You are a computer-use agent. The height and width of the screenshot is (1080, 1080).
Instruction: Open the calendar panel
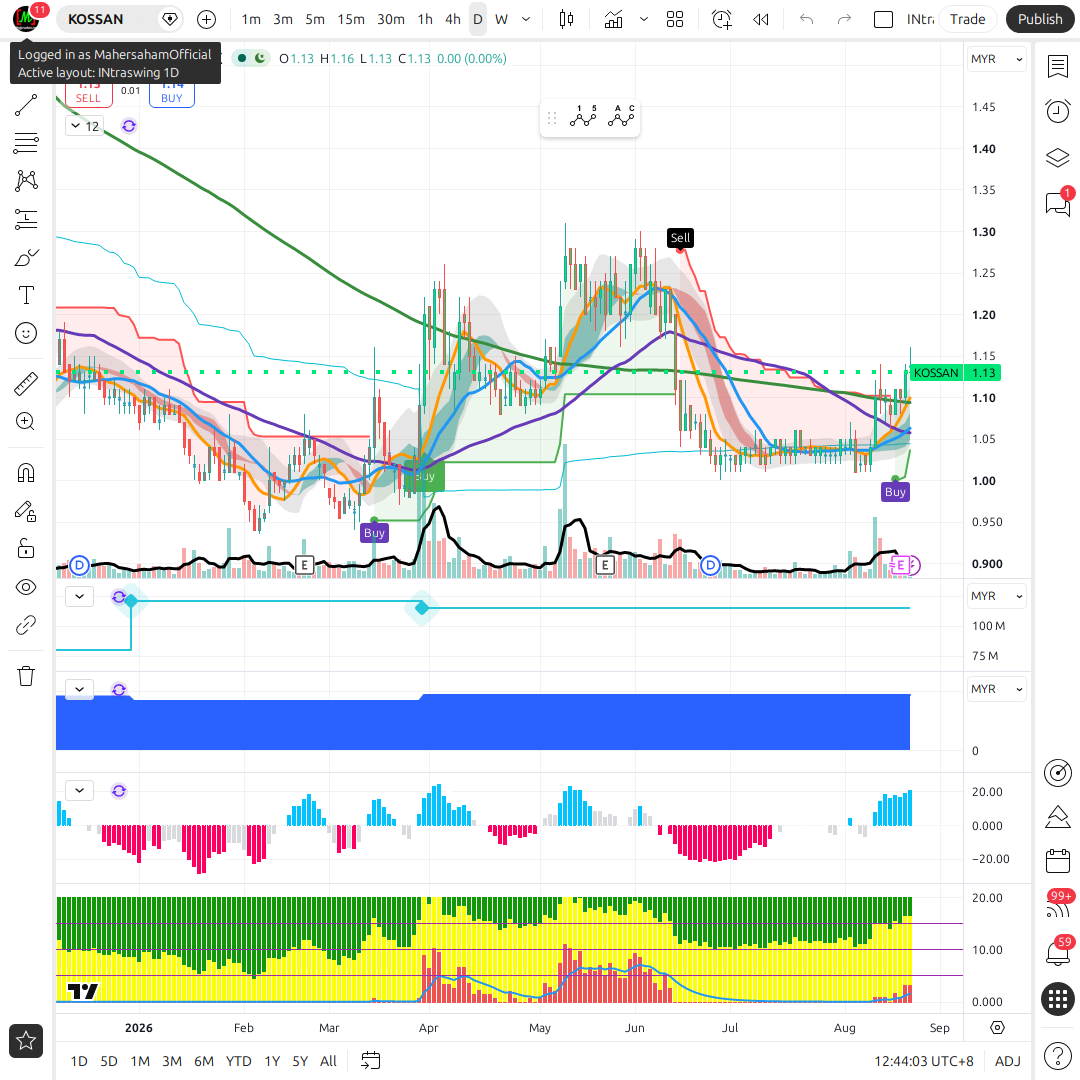click(1058, 861)
